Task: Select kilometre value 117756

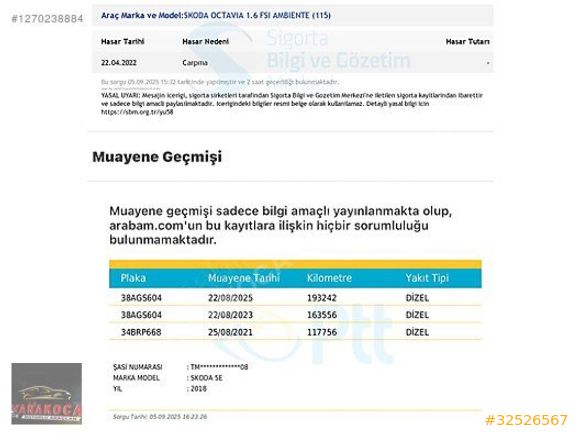Action: point(322,332)
